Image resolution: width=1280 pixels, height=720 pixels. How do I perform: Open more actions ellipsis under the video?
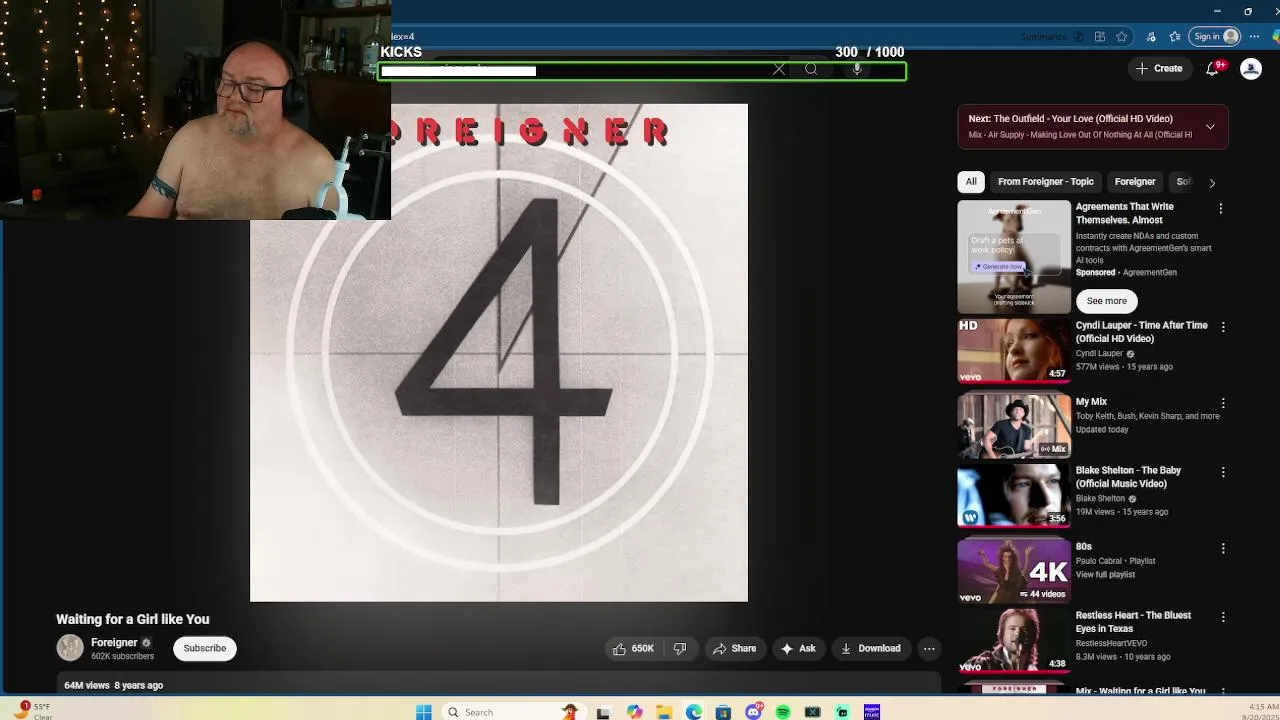[x=929, y=648]
